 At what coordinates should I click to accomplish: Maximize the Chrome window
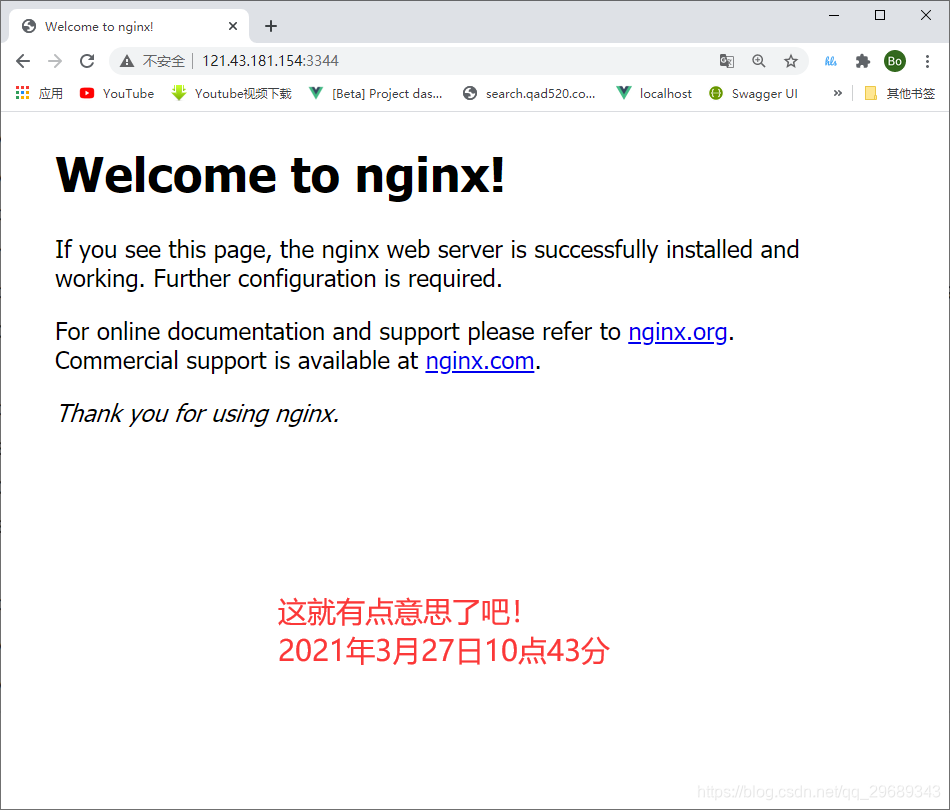[880, 15]
